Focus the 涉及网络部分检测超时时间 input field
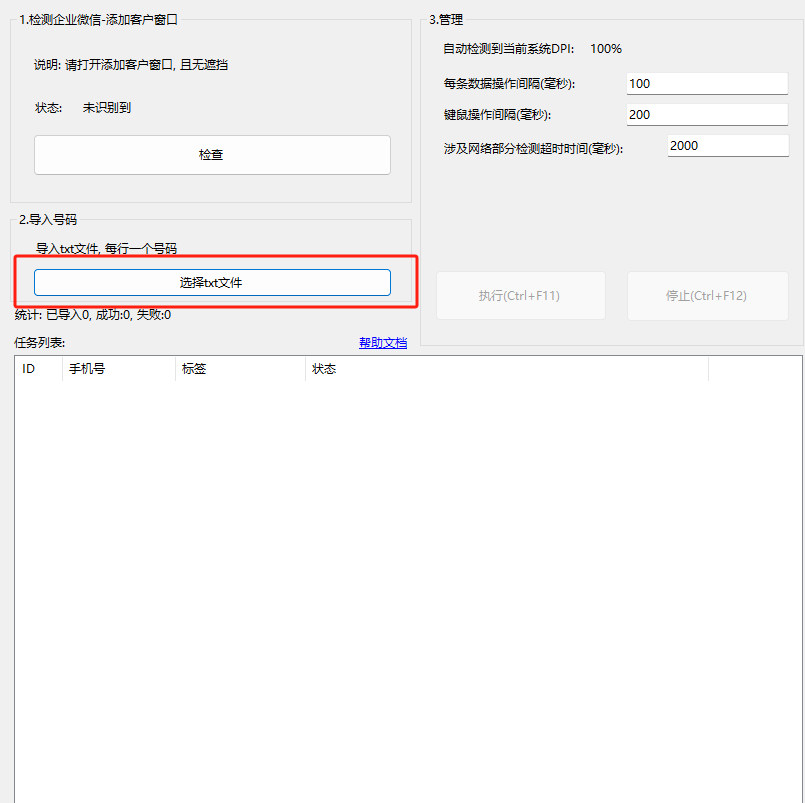805x803 pixels. pos(727,146)
